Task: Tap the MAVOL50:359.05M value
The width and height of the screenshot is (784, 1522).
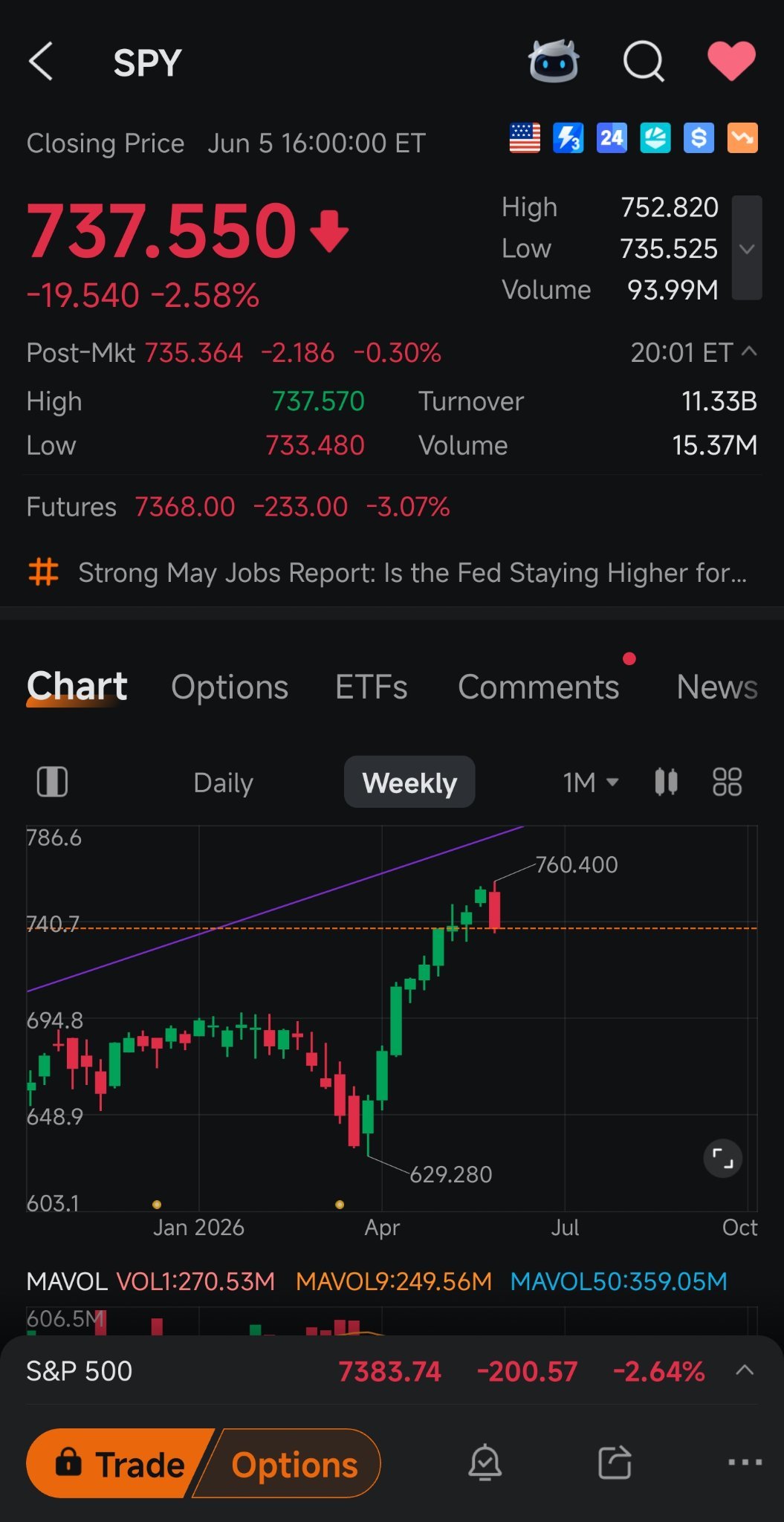Action: click(x=619, y=1281)
